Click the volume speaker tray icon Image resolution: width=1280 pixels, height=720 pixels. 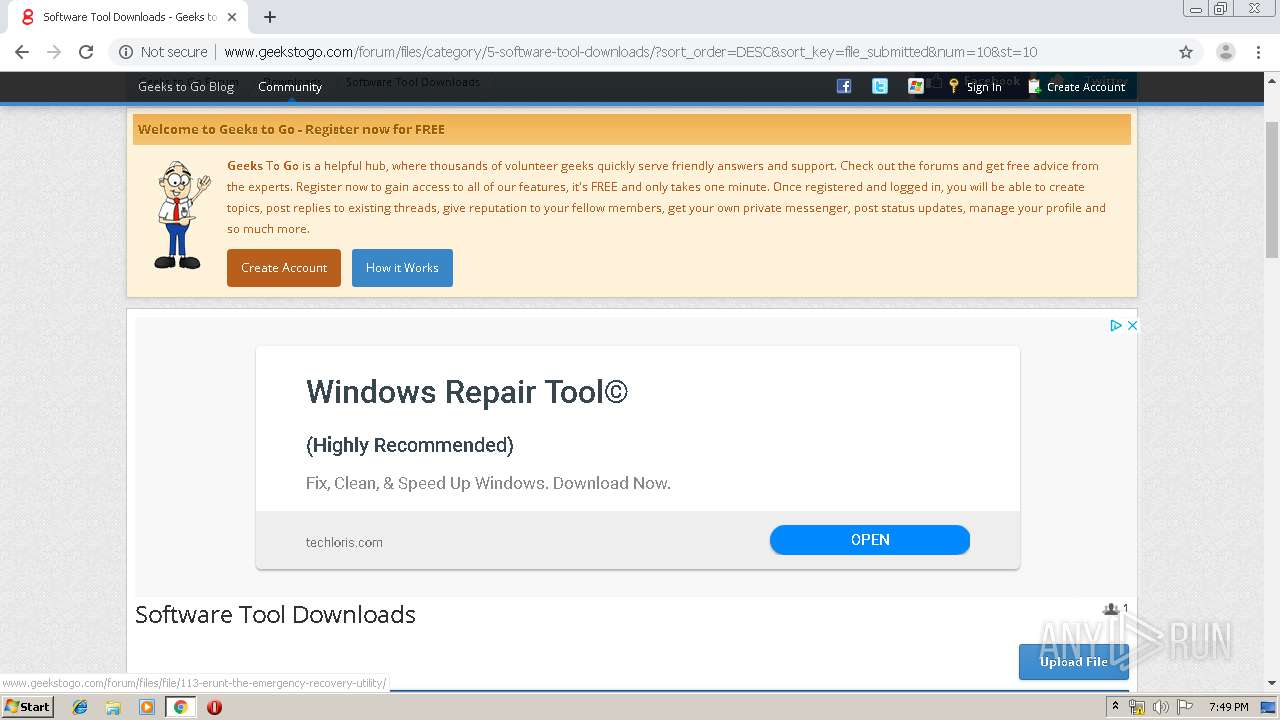pos(1161,707)
